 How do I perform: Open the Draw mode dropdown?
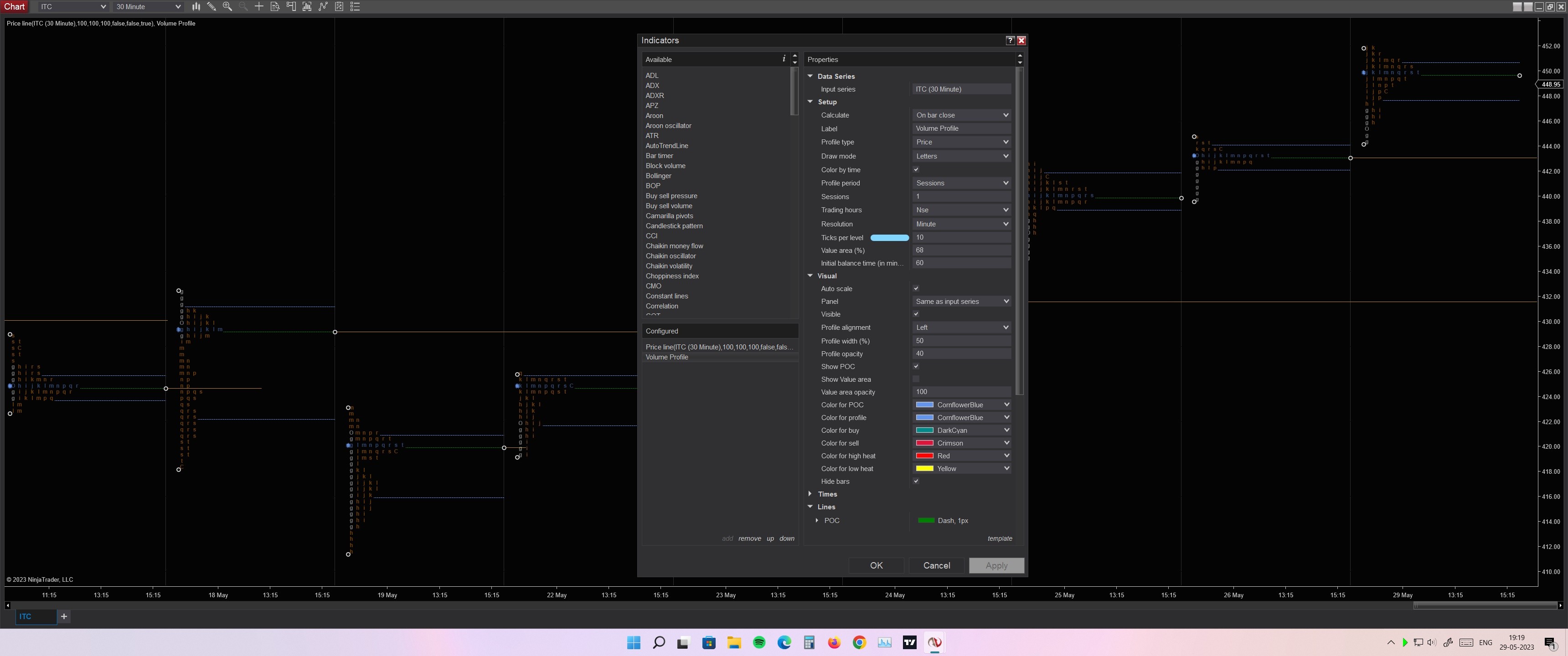click(961, 156)
